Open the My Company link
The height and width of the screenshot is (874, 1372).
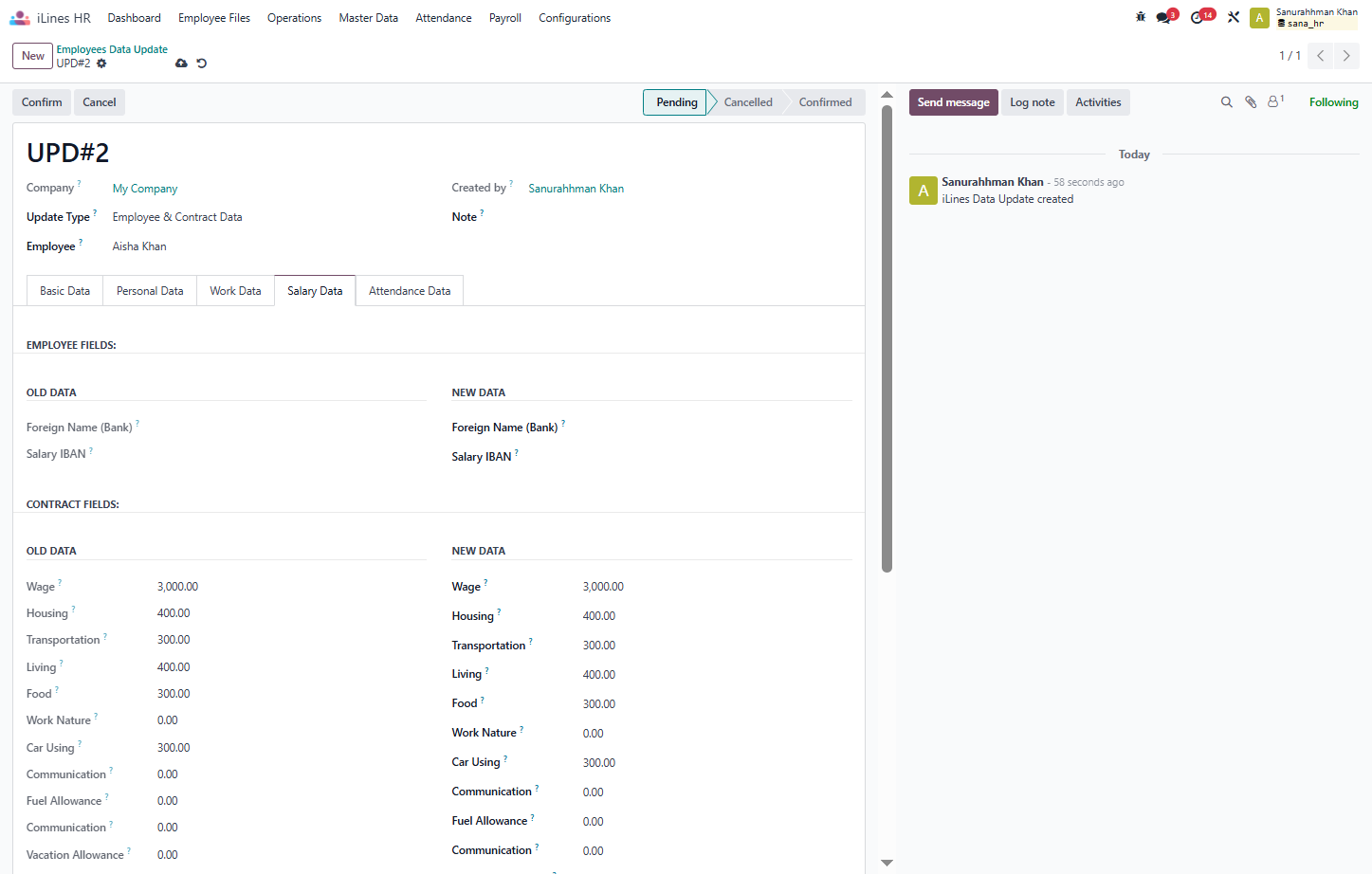click(145, 189)
